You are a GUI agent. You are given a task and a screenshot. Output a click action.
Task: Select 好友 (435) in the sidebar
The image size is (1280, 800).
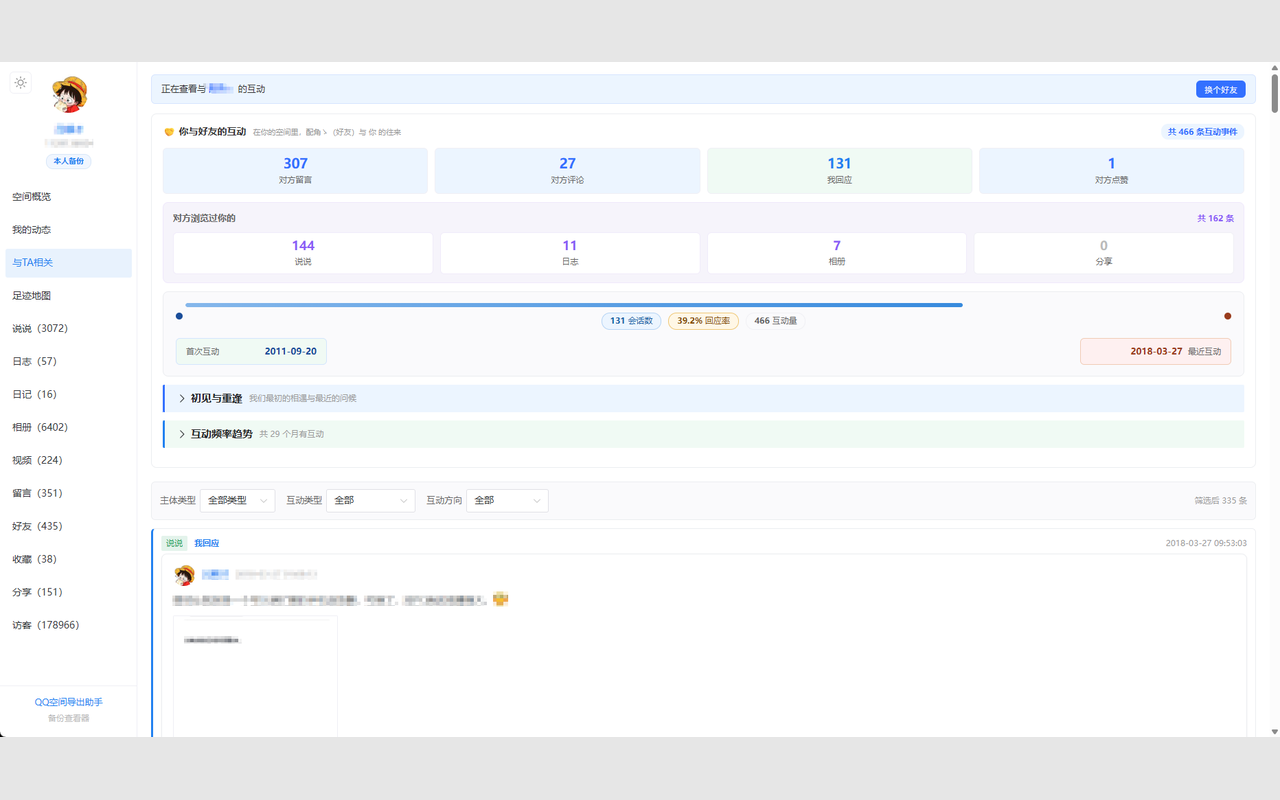[x=68, y=526]
